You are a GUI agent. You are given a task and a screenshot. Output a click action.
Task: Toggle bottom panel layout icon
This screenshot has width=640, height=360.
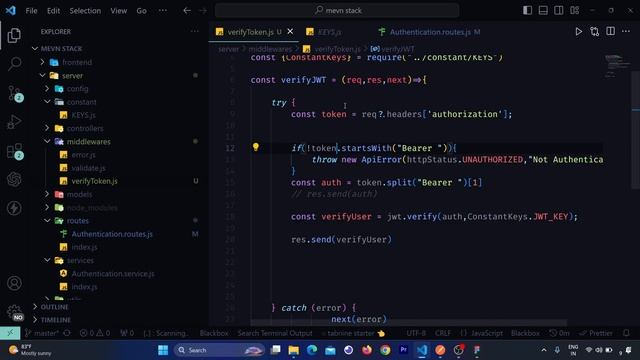(x=543, y=11)
